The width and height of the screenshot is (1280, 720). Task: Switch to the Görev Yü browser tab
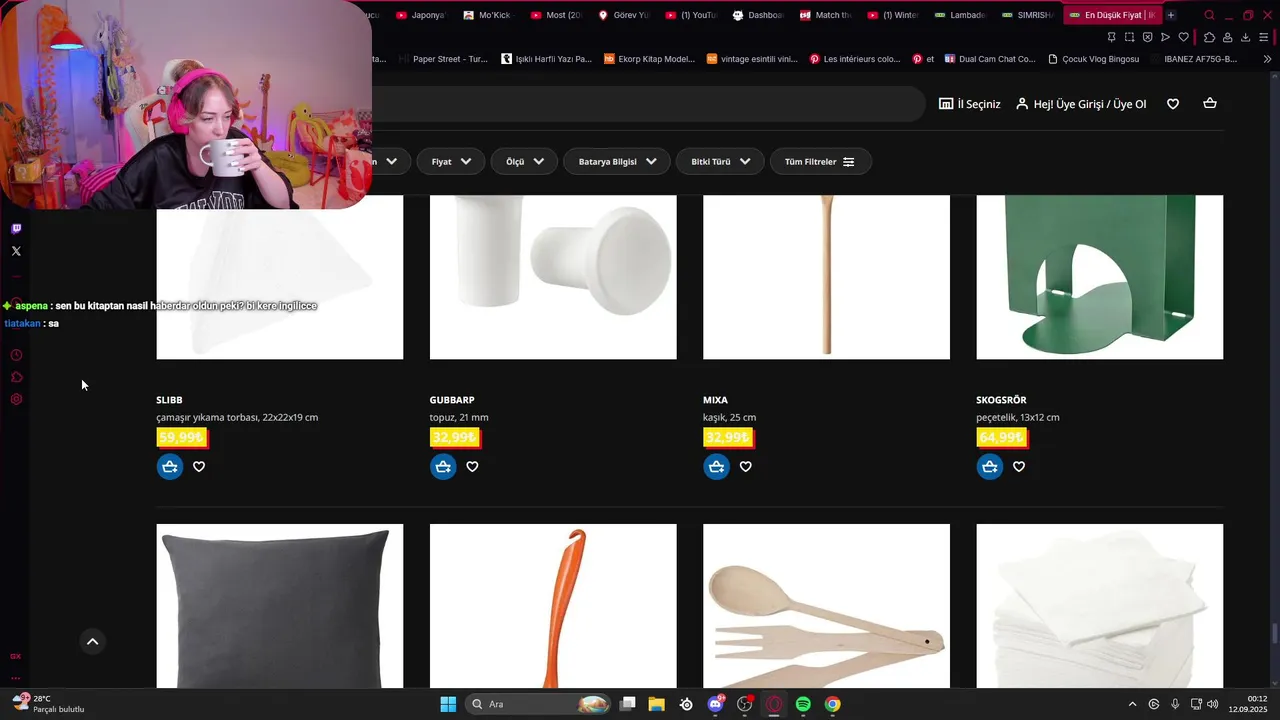click(x=624, y=15)
